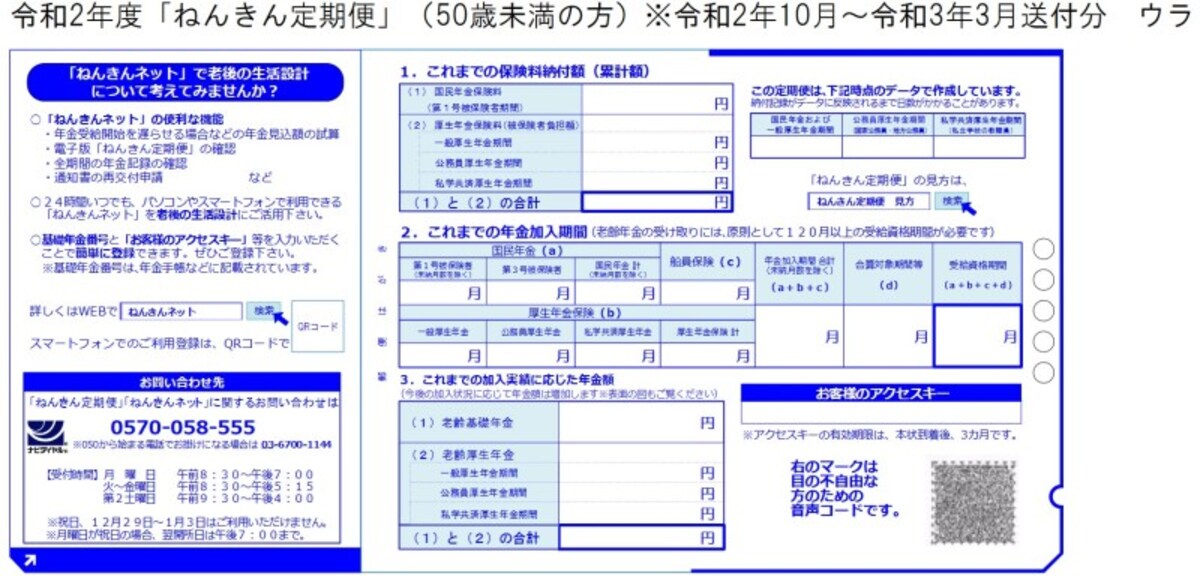Click the 第3号被保険者 month cell
The height and width of the screenshot is (576, 1200).
530,293
